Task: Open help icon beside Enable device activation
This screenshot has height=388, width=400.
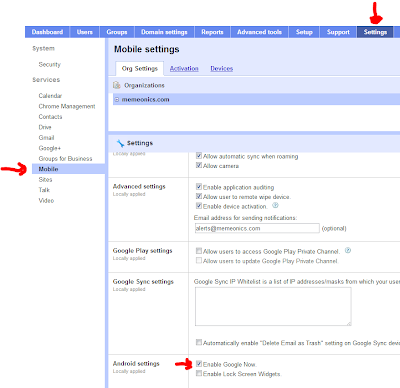Action: pyautogui.click(x=275, y=205)
